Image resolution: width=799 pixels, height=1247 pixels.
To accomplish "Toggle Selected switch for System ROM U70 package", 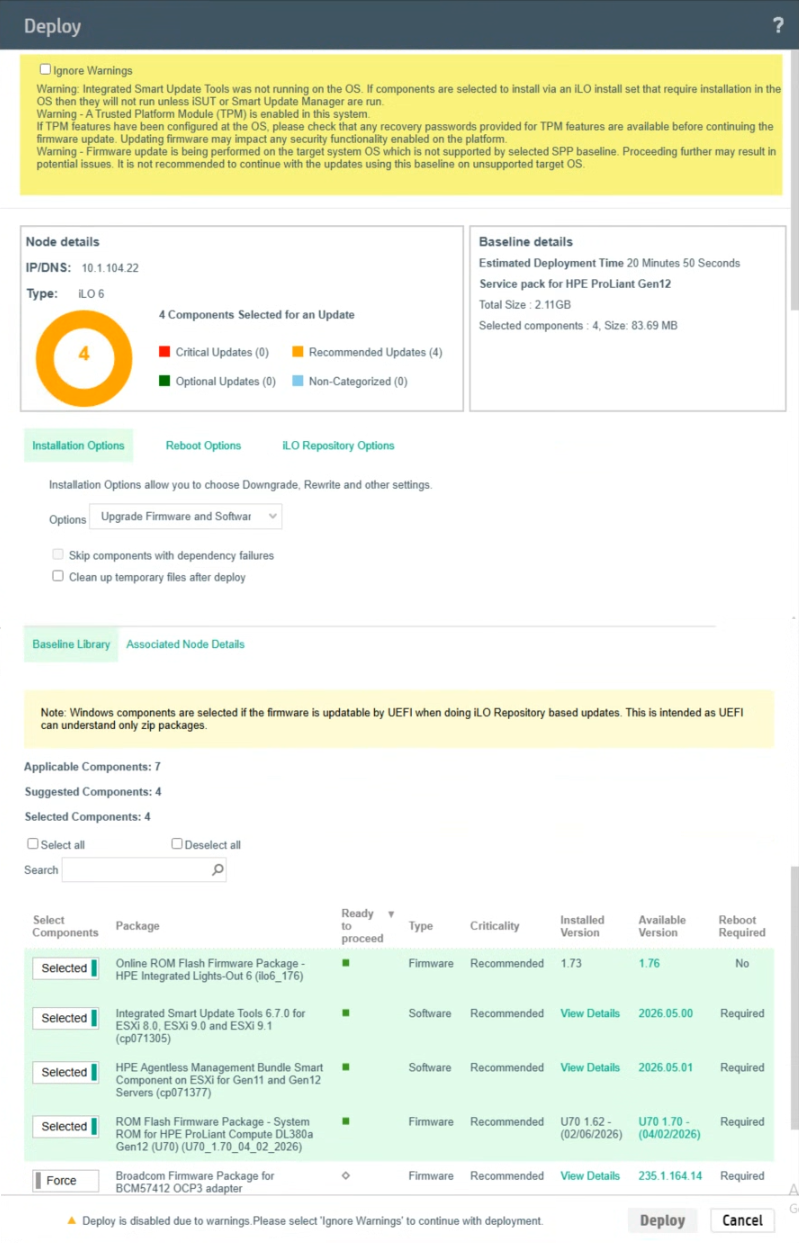I will 65,1126.
